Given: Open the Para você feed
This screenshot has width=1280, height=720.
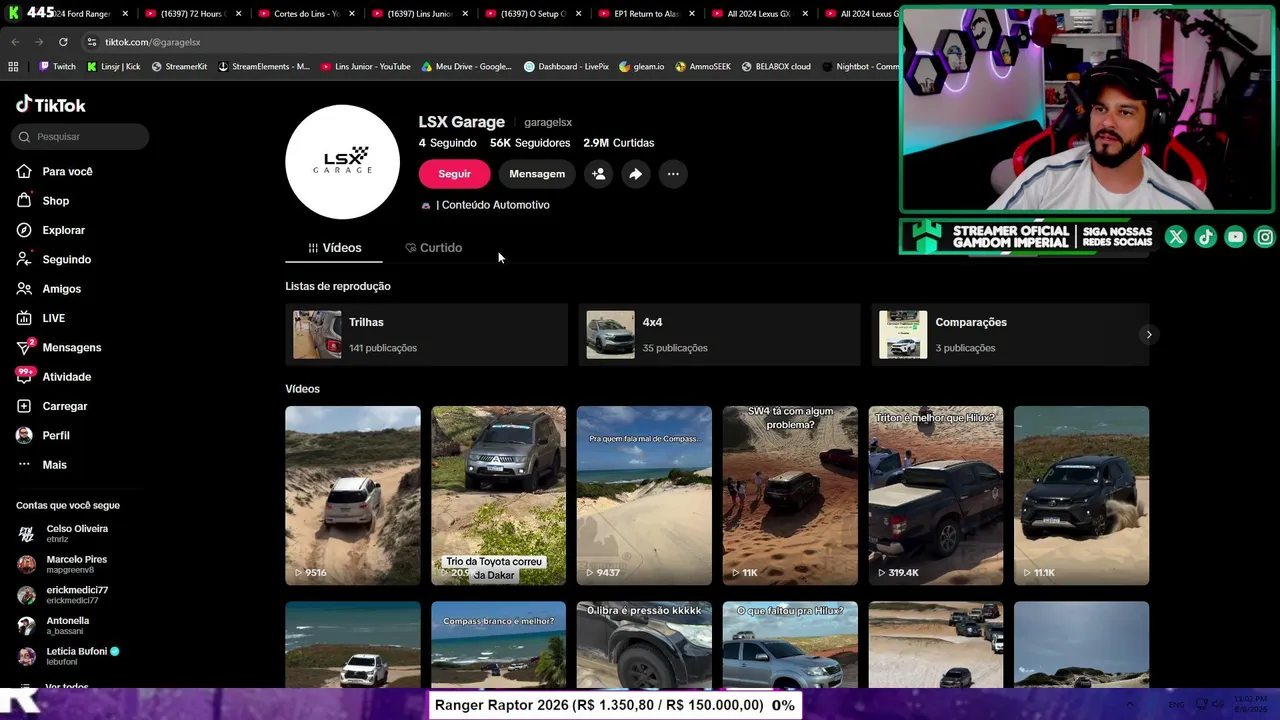Looking at the screenshot, I should (x=67, y=171).
